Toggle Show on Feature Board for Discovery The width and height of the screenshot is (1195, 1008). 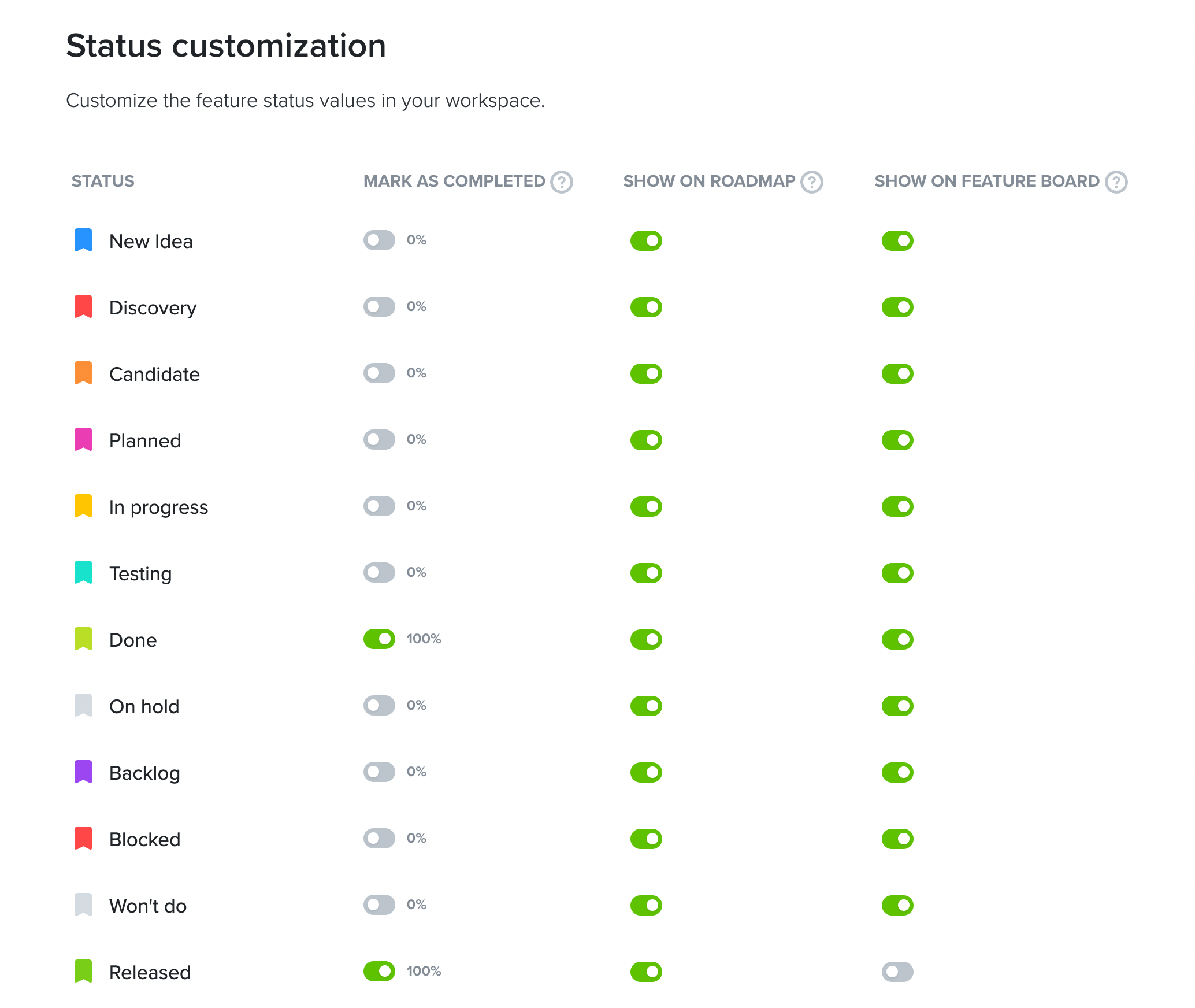pyautogui.click(x=897, y=307)
